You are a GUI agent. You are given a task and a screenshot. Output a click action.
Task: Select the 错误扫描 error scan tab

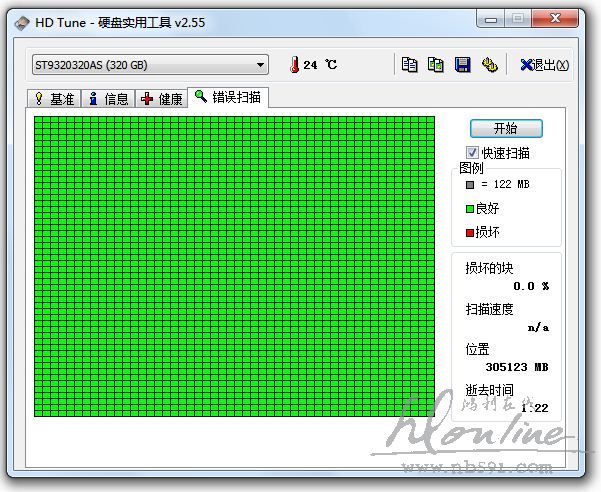tap(228, 97)
